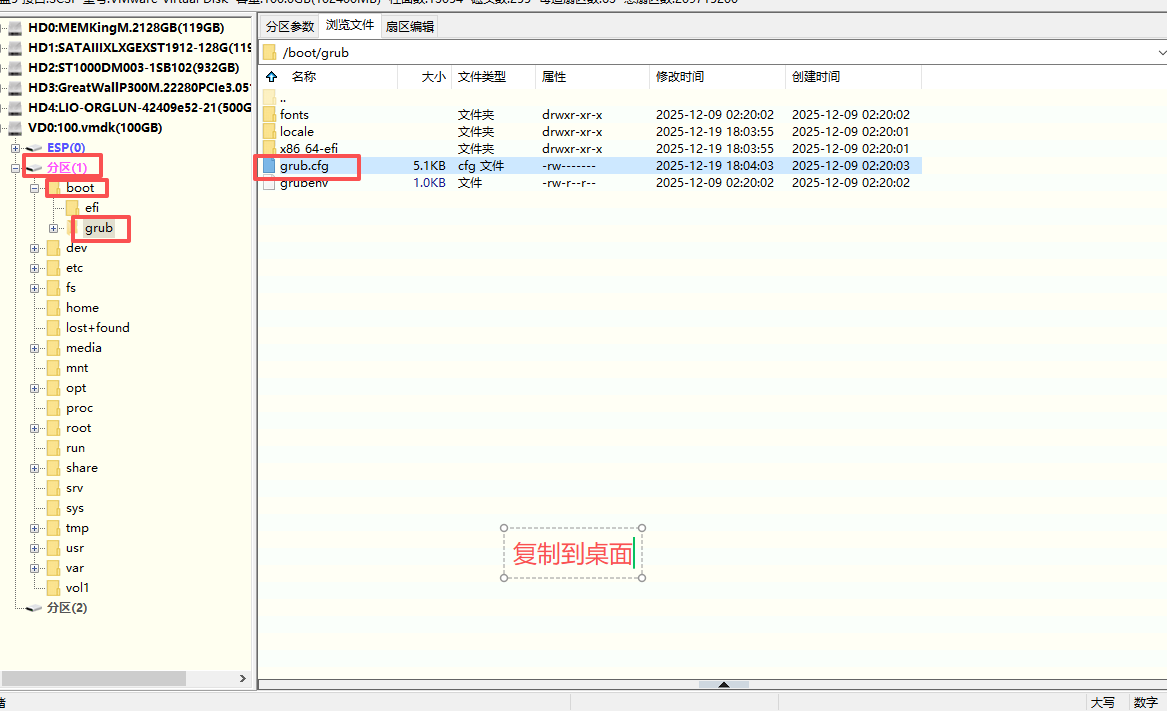Select the fonts folder icon in file list

pos(269,115)
